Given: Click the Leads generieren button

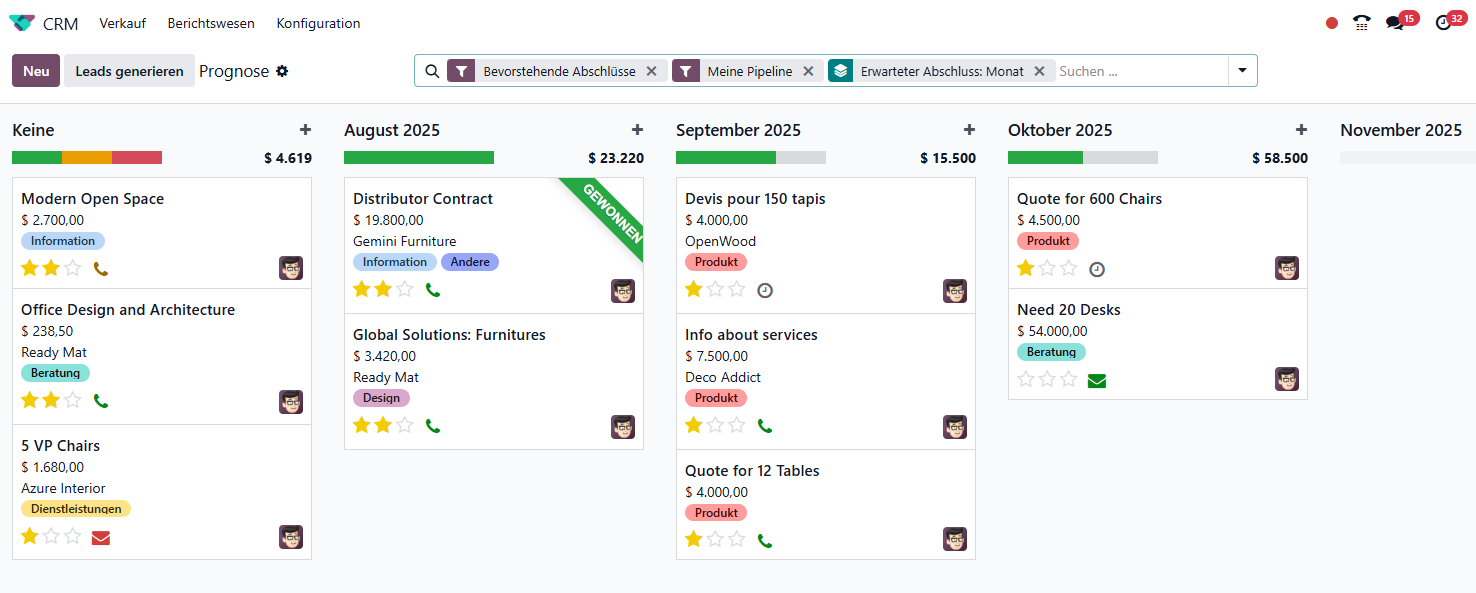Looking at the screenshot, I should point(129,71).
